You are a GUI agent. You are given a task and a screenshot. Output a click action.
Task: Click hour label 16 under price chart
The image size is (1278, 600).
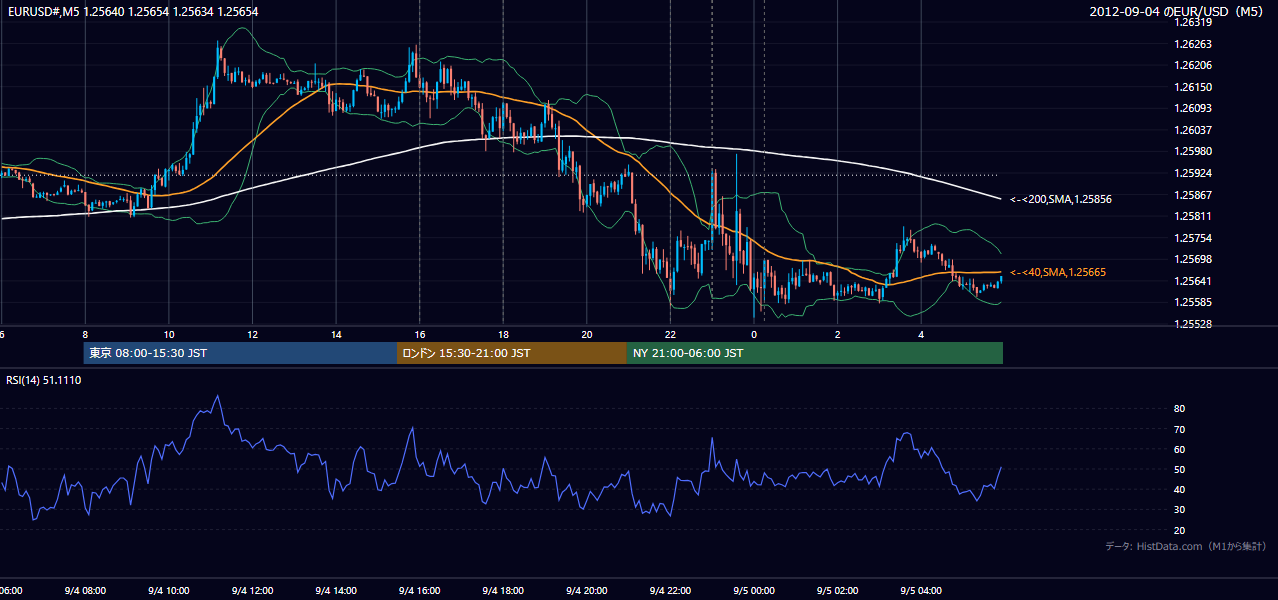coord(419,335)
